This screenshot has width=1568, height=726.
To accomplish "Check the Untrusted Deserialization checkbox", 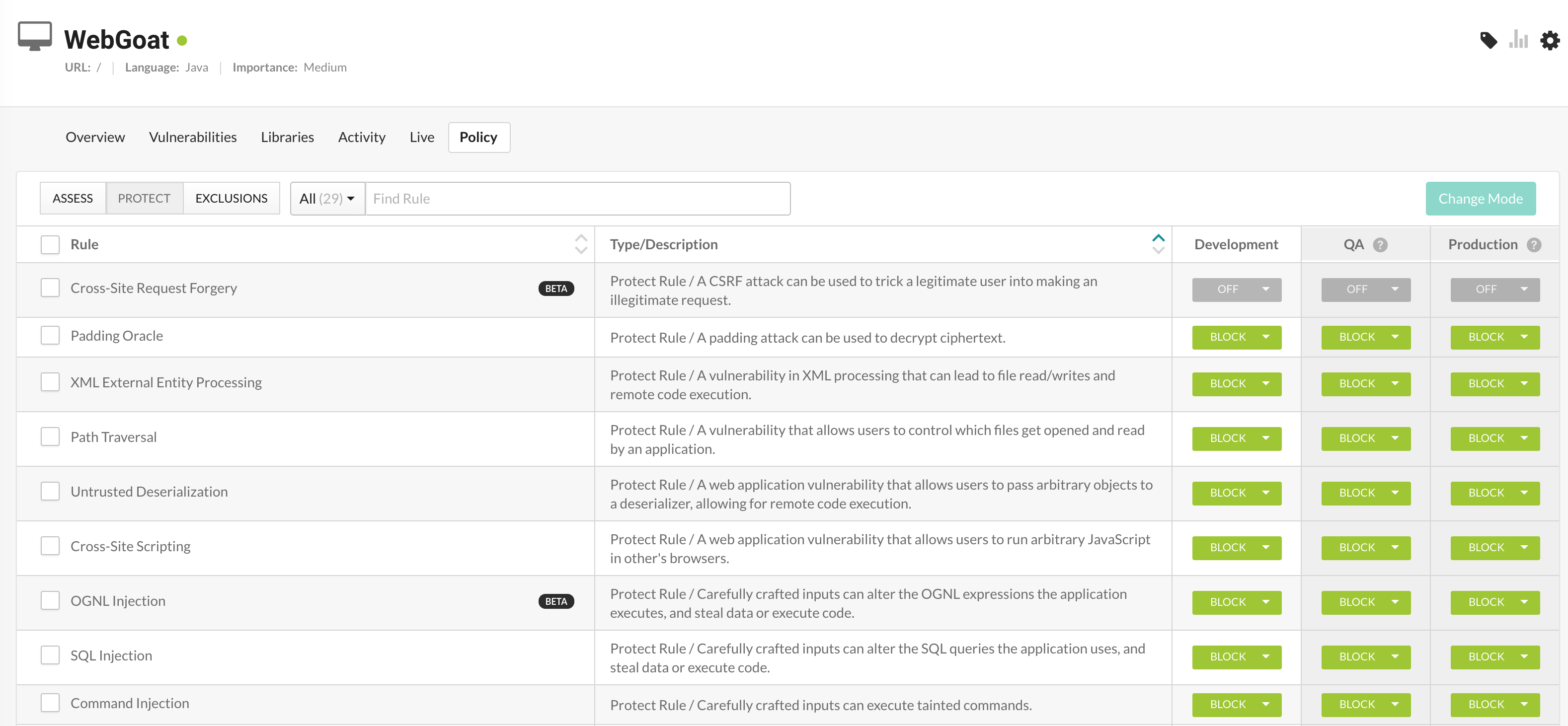I will [x=50, y=491].
